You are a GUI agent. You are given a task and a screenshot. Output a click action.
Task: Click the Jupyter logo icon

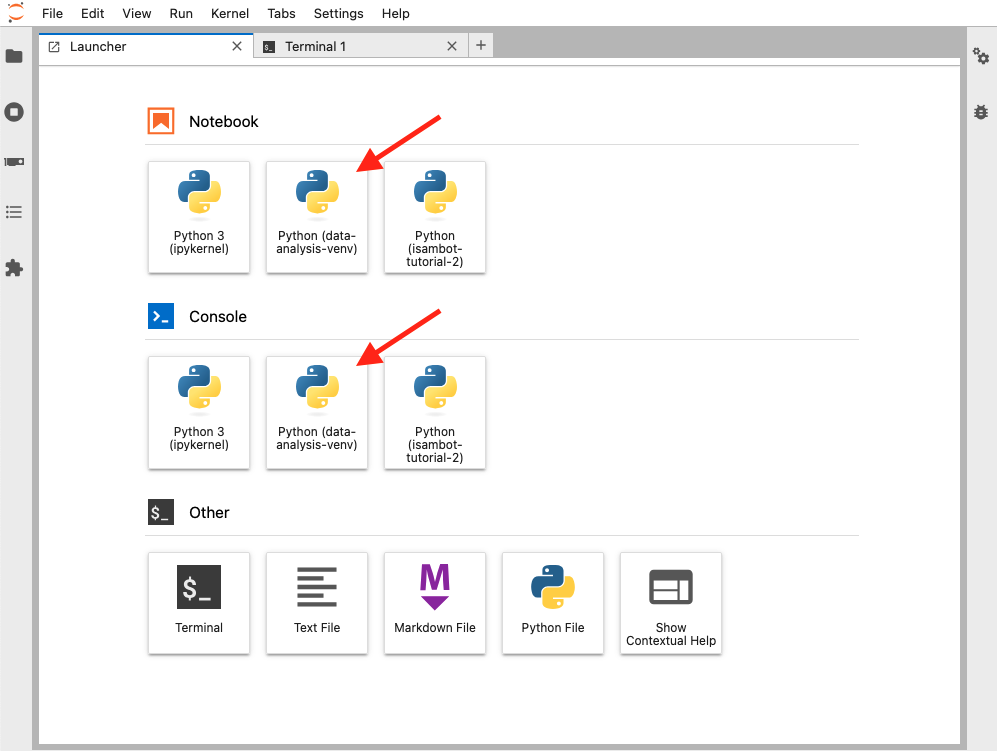pyautogui.click(x=15, y=13)
